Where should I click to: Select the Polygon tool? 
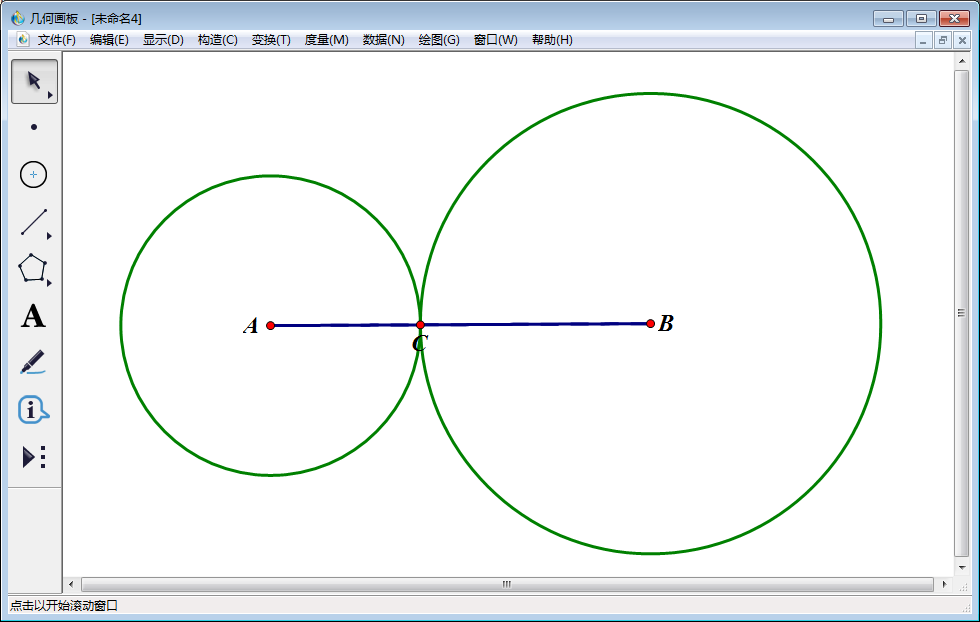(x=34, y=269)
